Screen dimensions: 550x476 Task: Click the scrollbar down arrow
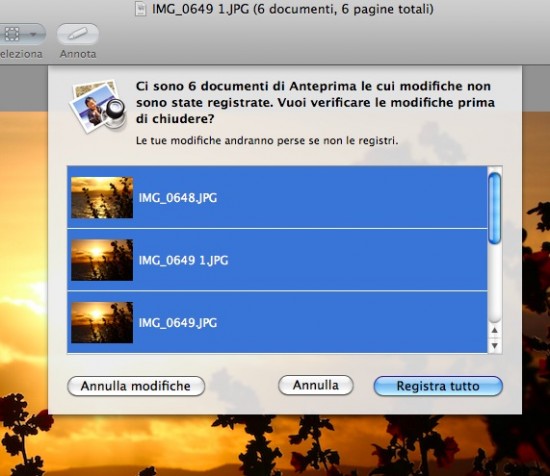(x=495, y=346)
